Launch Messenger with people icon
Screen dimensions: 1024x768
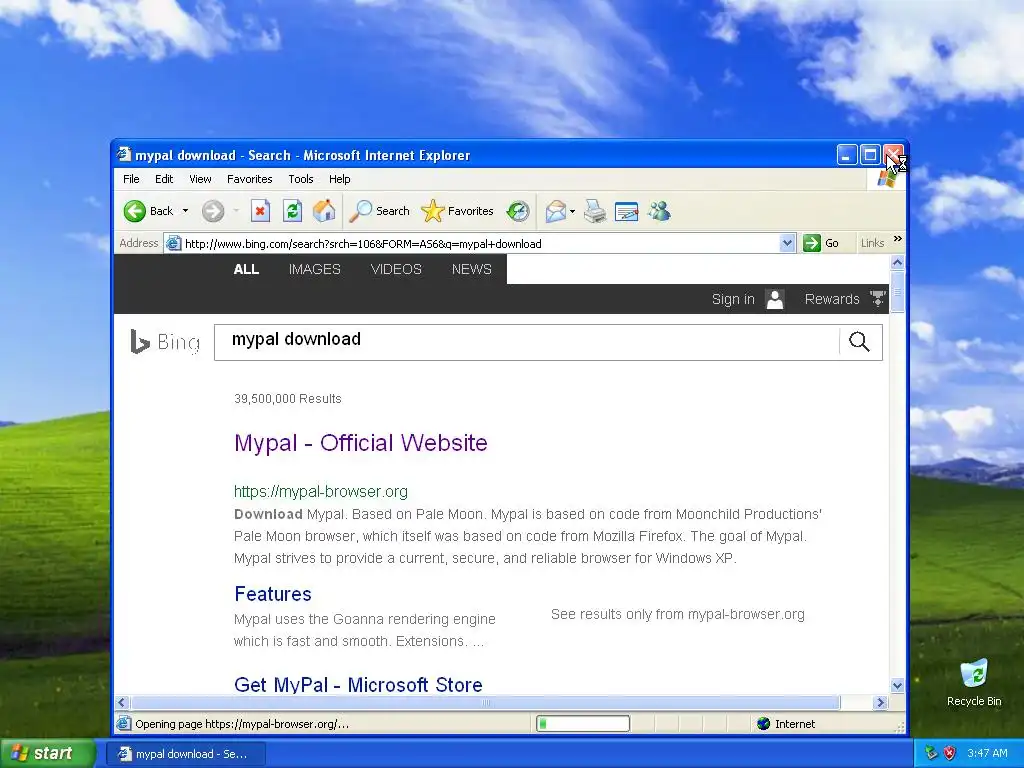[659, 211]
